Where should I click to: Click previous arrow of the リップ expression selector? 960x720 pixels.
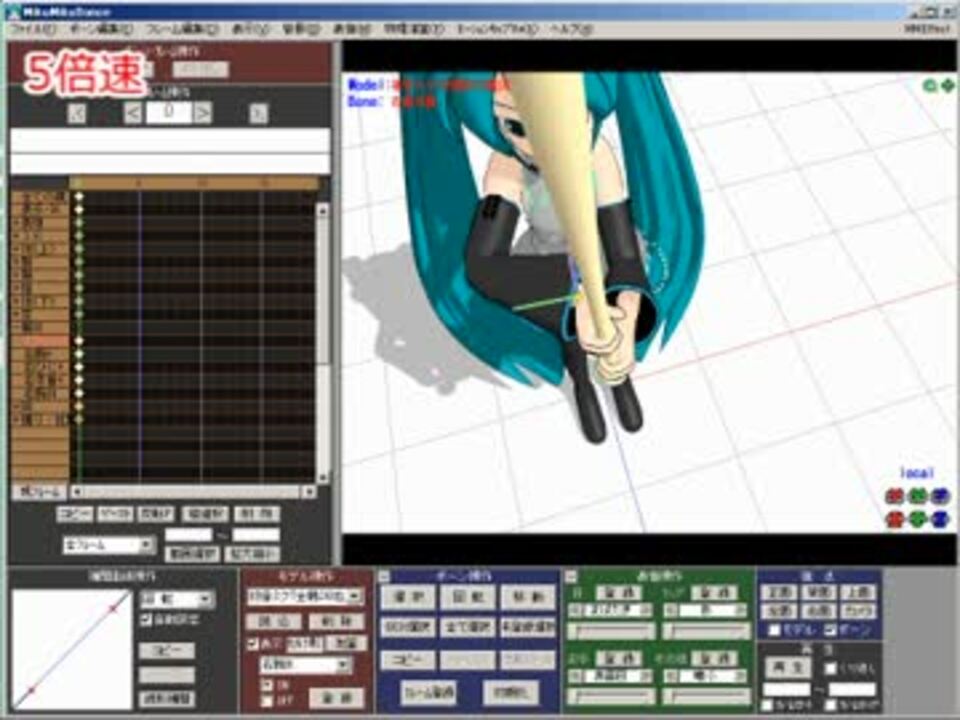point(671,610)
